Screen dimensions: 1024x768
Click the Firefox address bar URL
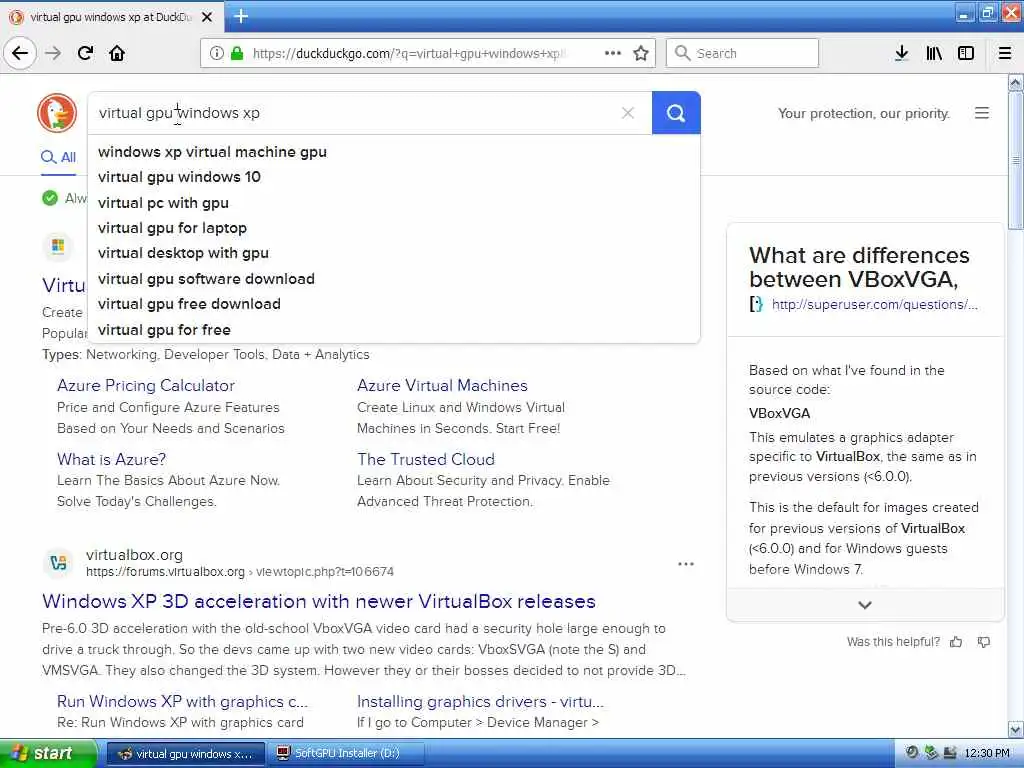tap(409, 53)
